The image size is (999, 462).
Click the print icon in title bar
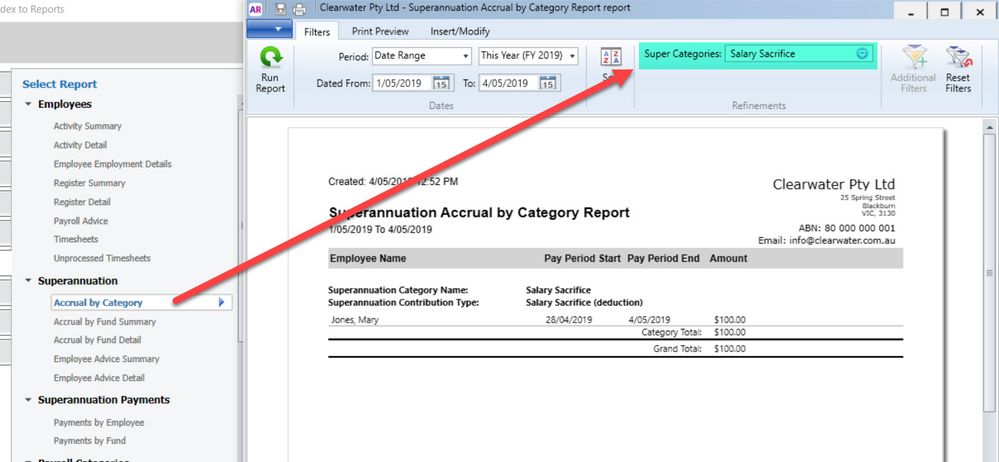click(x=298, y=9)
